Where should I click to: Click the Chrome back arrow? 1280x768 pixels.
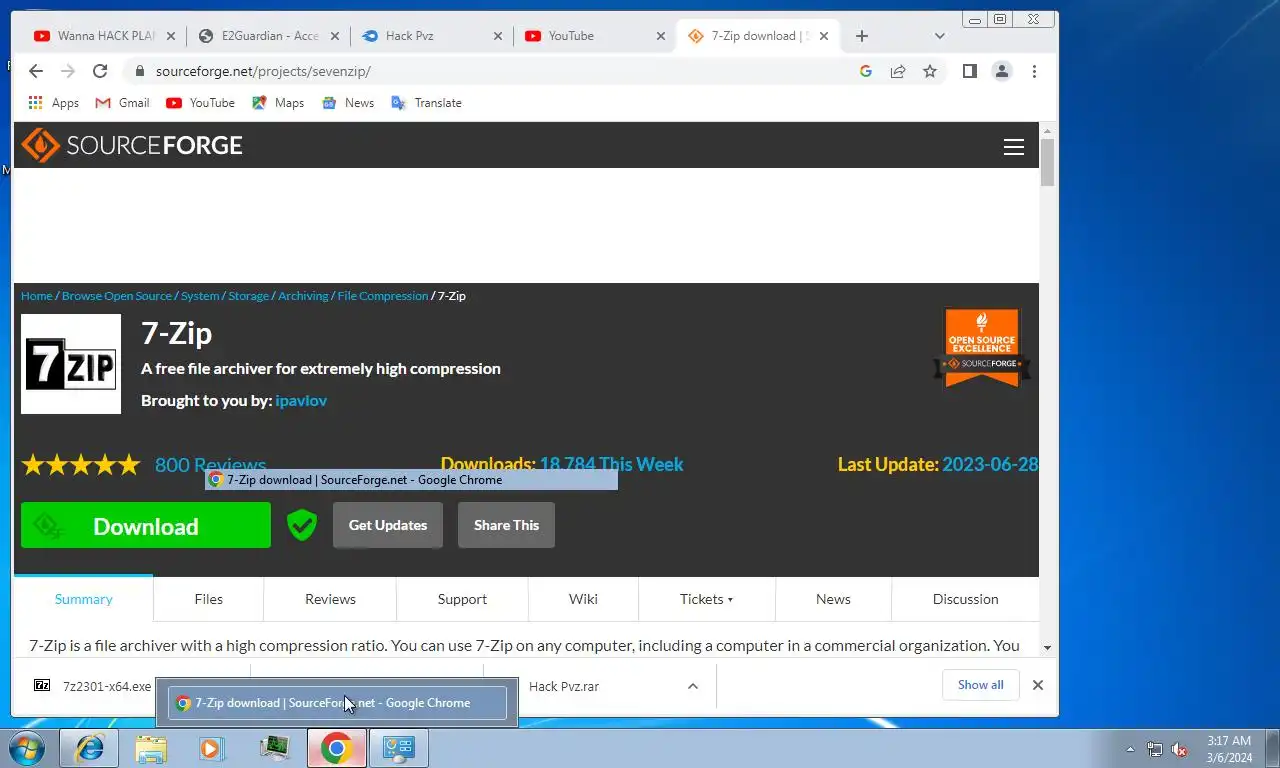(36, 71)
